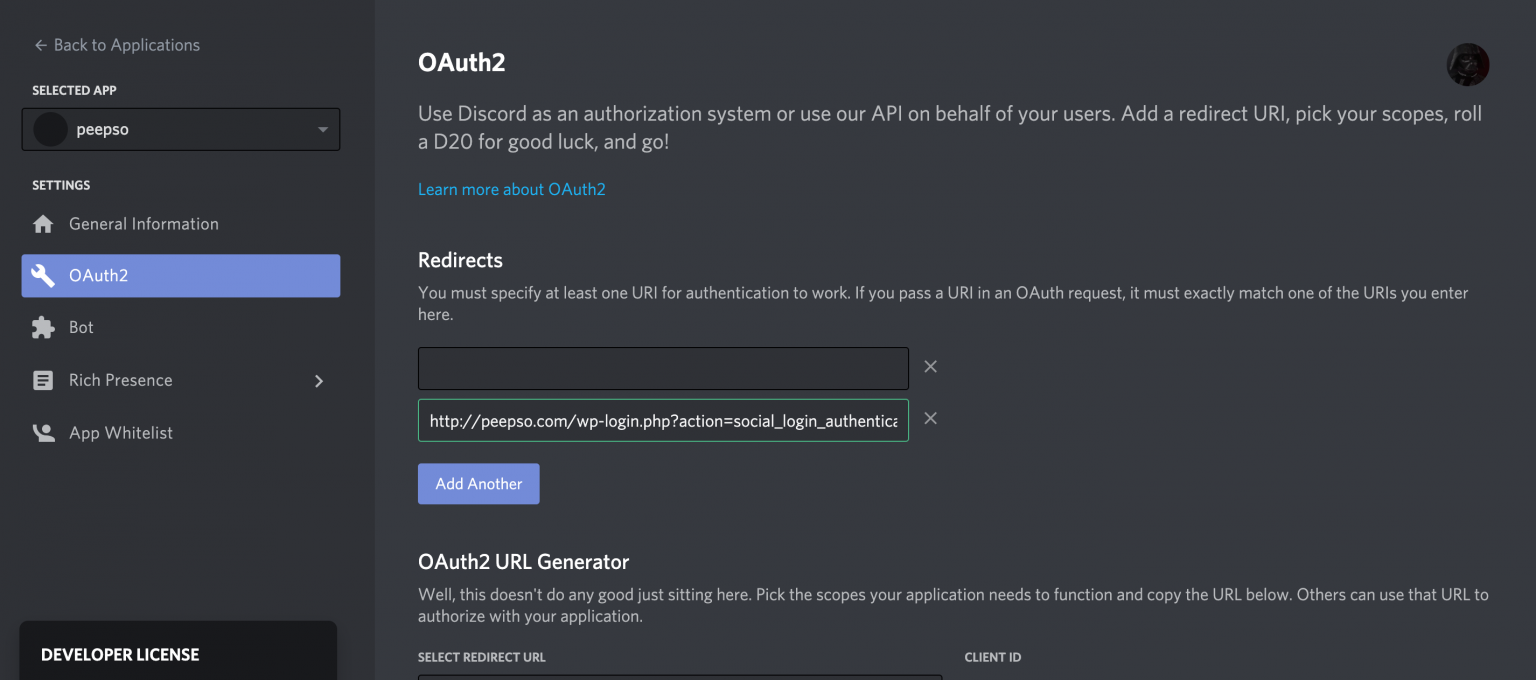Click the document icon beside Rich Presence
Screen dimensions: 1536x680
(44, 380)
